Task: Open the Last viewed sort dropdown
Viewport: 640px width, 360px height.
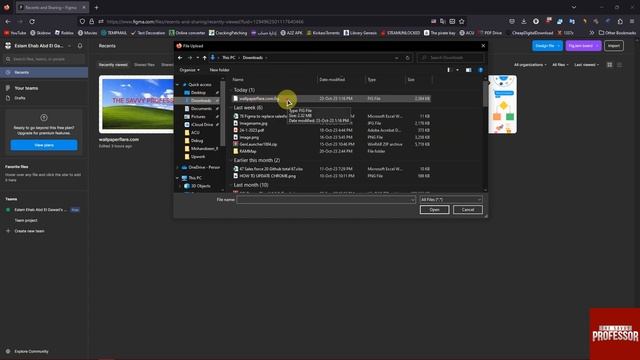Action: click(587, 65)
